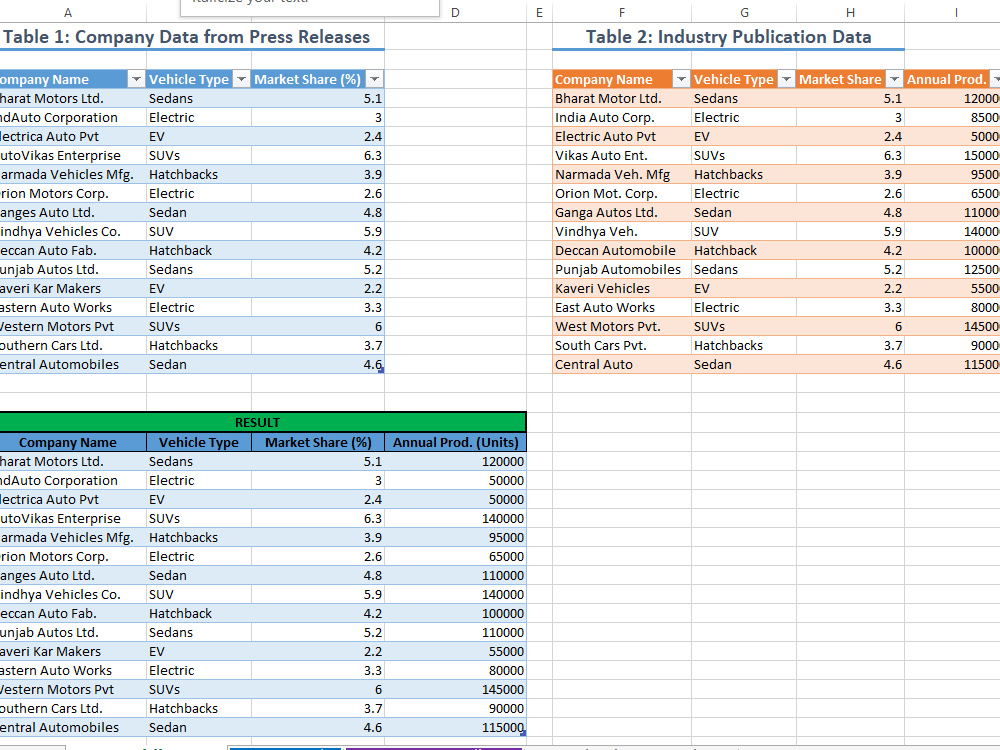Open the Market Share (%) filter in Table 1
This screenshot has height=750, width=1000.
[x=374, y=78]
